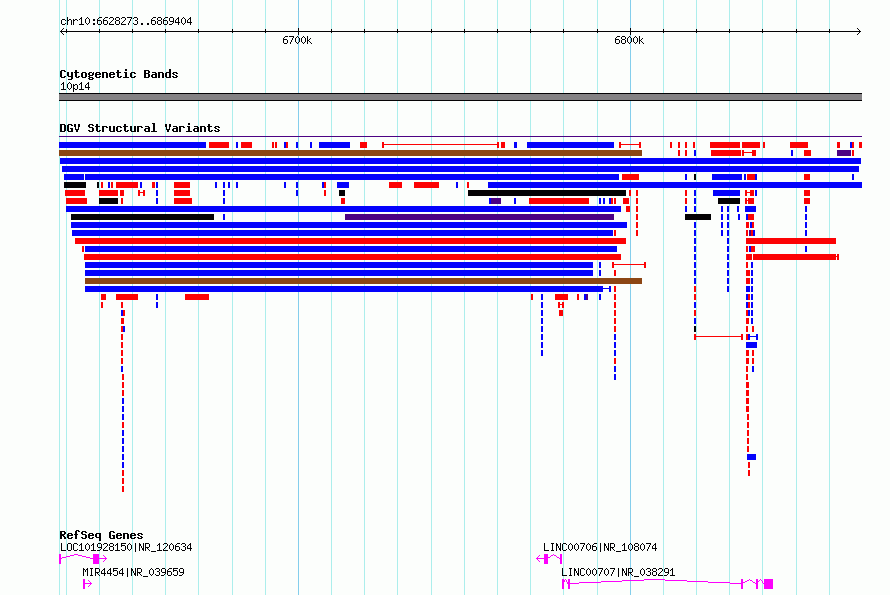Click the 6800k ruler position label
The image size is (890, 595).
pyautogui.click(x=629, y=40)
